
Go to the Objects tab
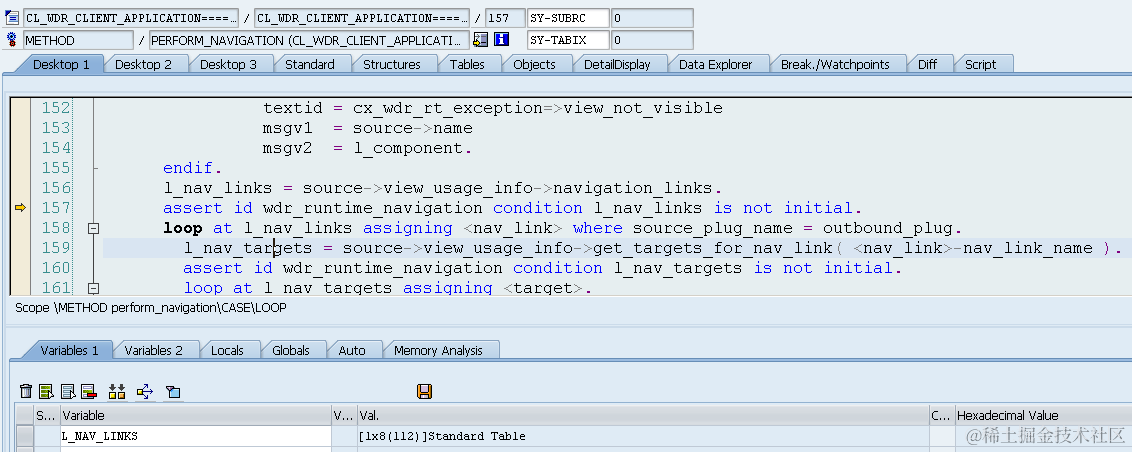(534, 64)
